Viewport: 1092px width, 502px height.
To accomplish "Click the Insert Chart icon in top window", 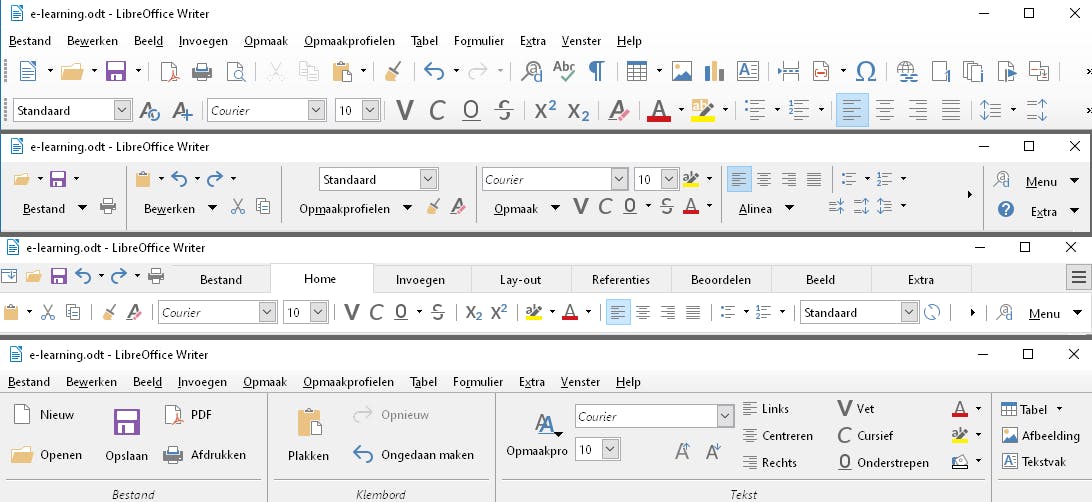I will (x=715, y=70).
